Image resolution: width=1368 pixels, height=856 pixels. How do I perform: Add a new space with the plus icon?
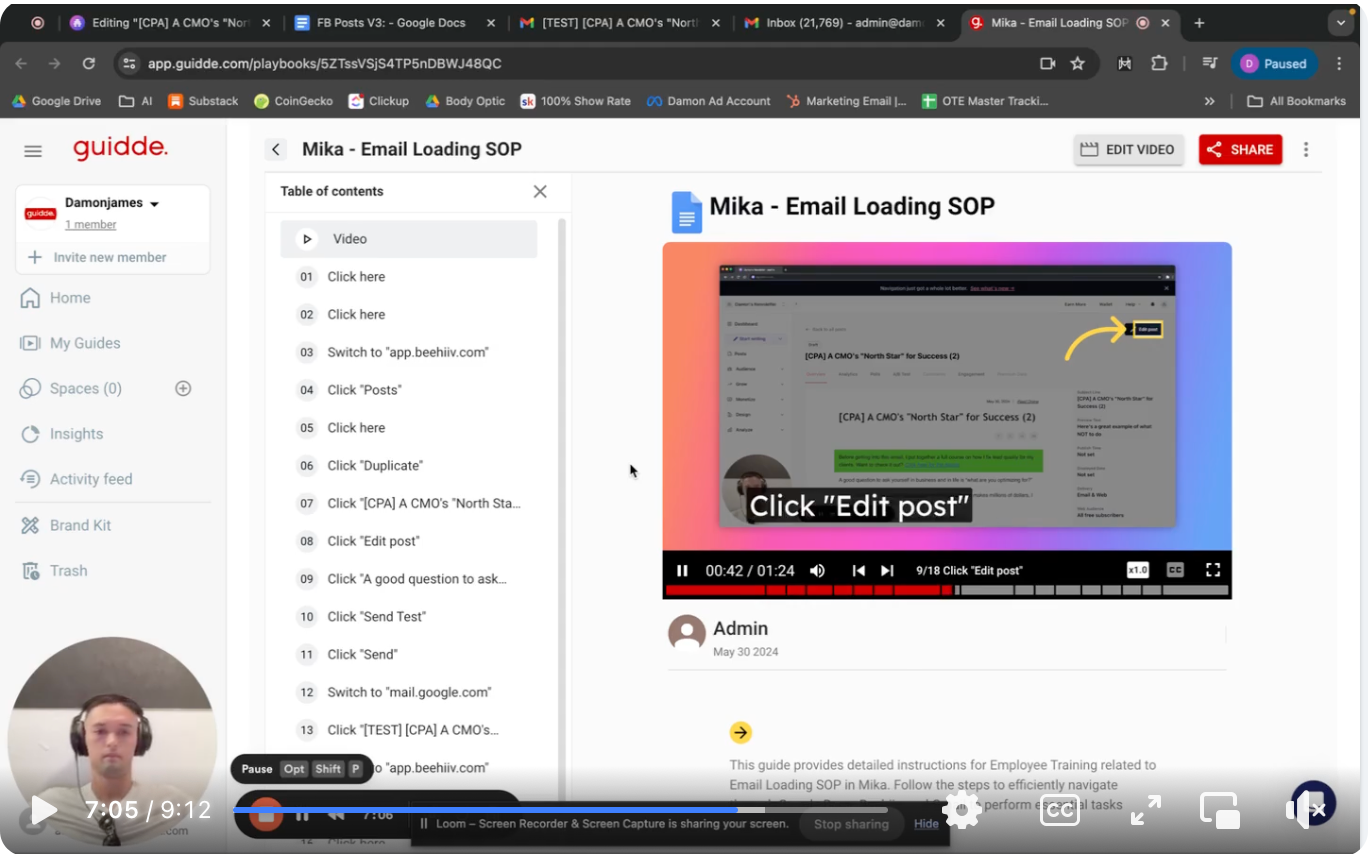point(183,388)
